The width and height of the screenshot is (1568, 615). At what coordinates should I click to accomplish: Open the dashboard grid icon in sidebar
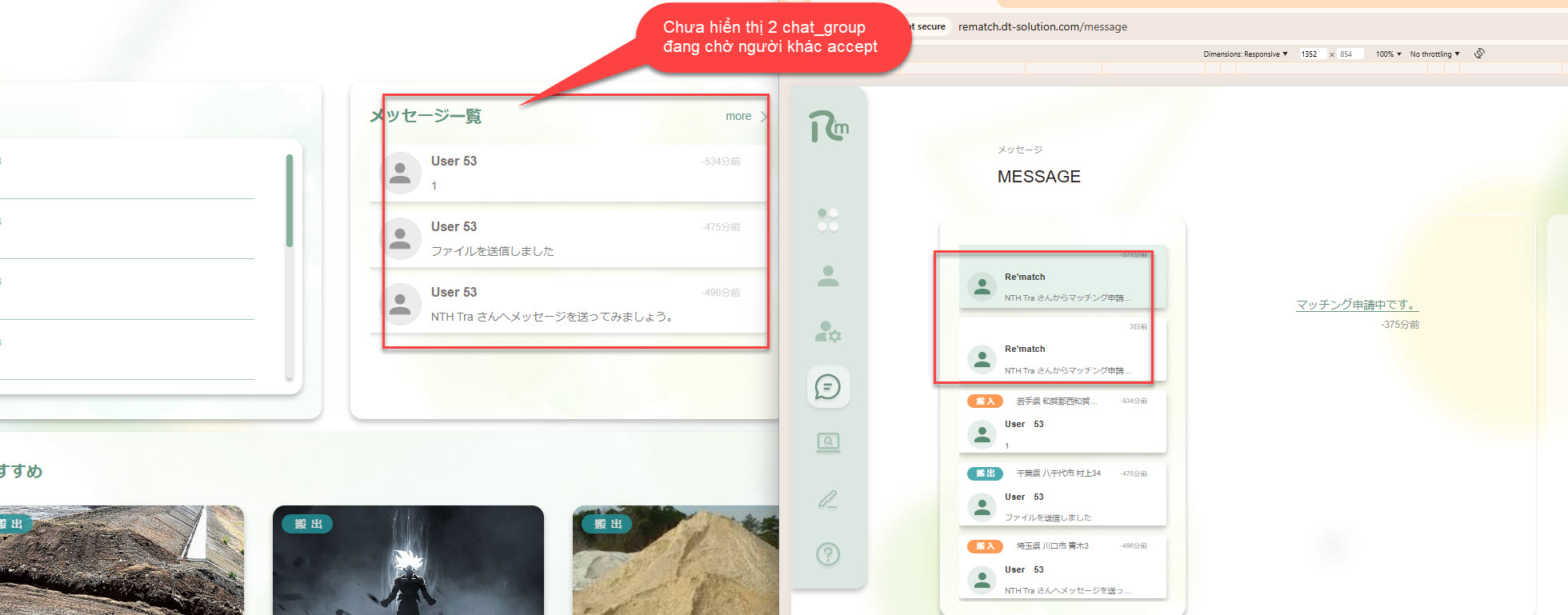pos(828,220)
